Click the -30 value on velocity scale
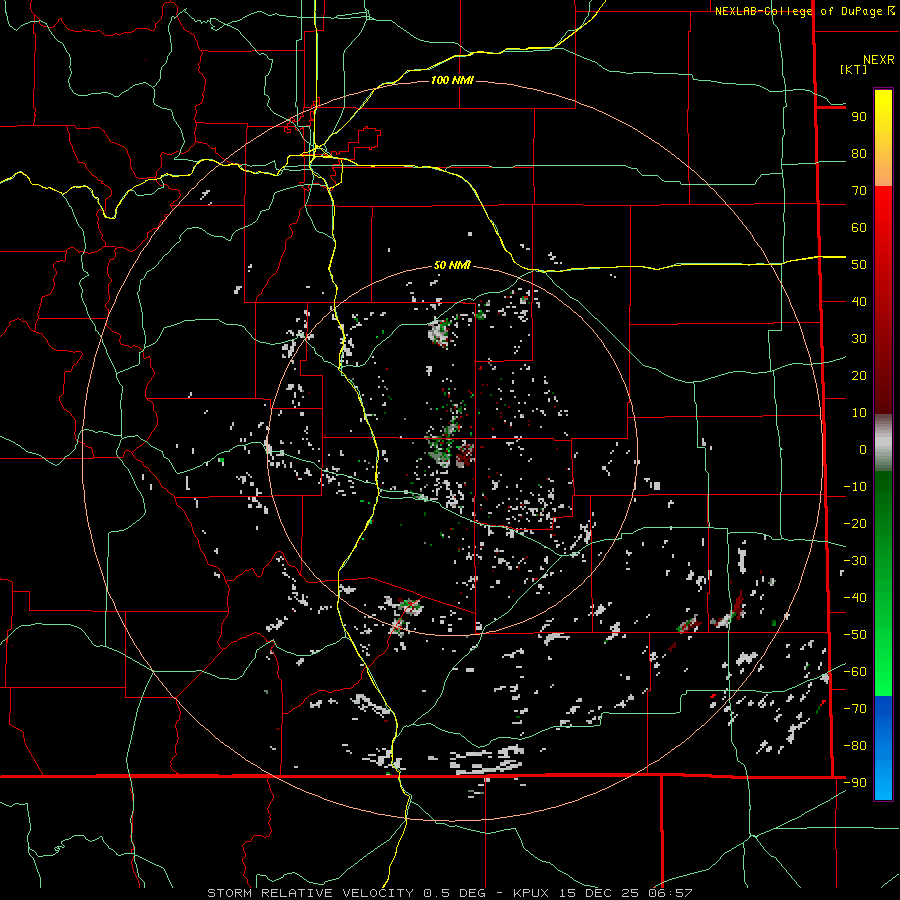 point(855,561)
